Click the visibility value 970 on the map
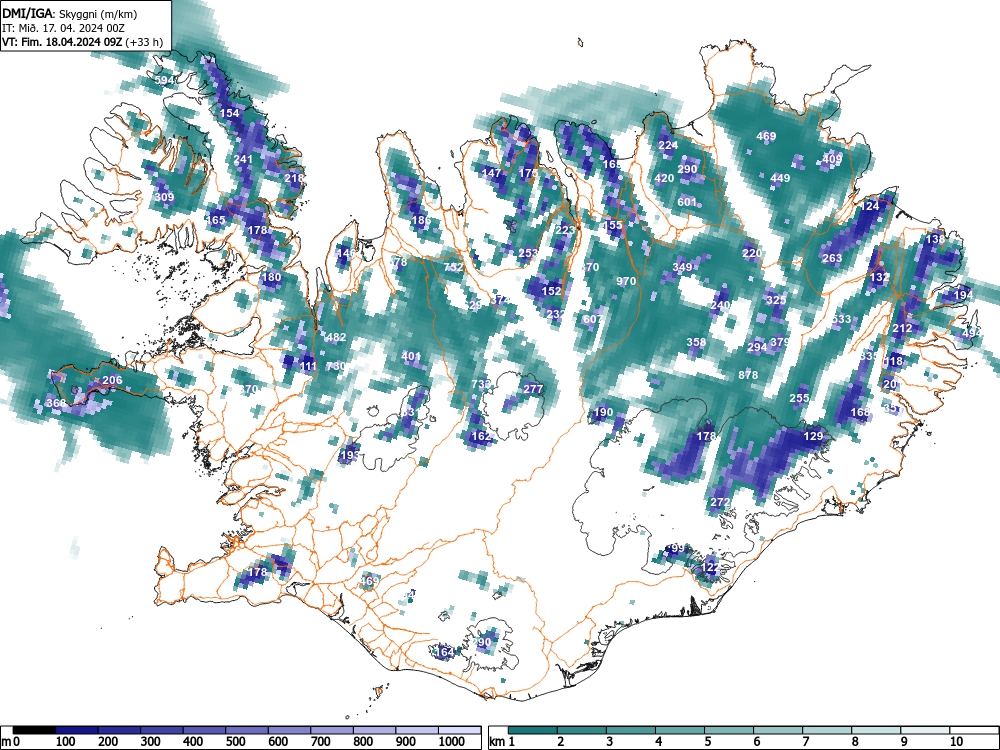 [x=626, y=281]
